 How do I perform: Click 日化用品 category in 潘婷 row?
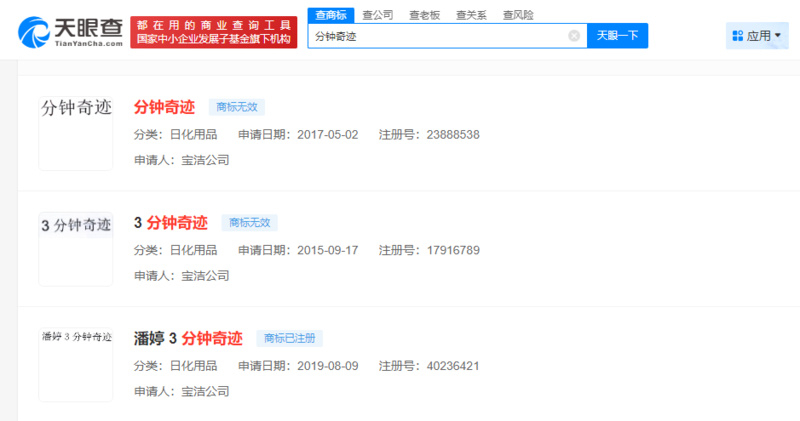click(193, 366)
